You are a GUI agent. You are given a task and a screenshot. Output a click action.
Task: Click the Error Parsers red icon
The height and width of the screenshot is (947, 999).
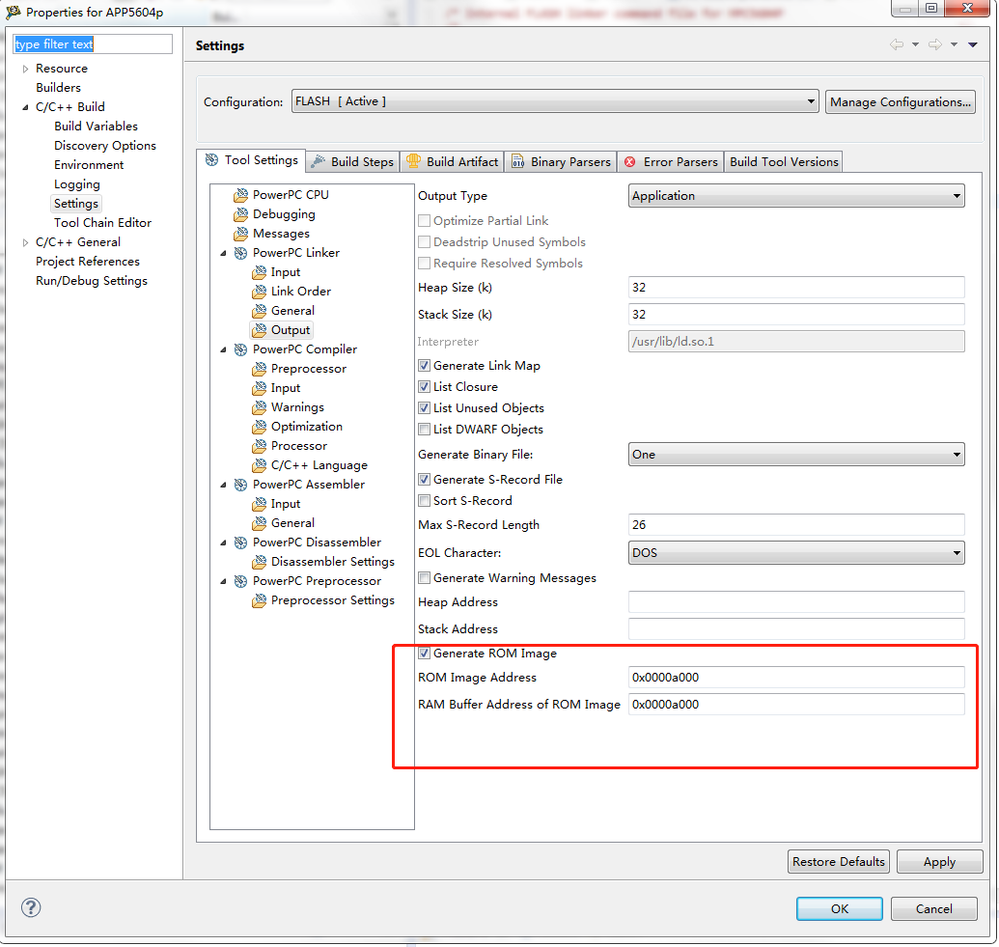pos(629,162)
